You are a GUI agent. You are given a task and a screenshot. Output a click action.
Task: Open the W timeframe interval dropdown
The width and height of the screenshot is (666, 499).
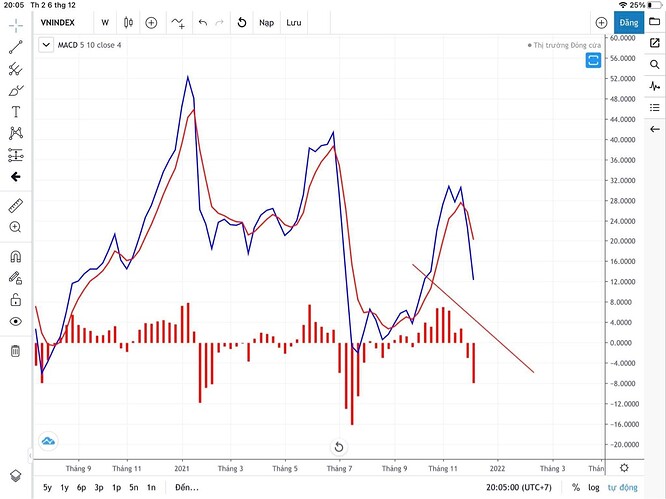tap(105, 23)
